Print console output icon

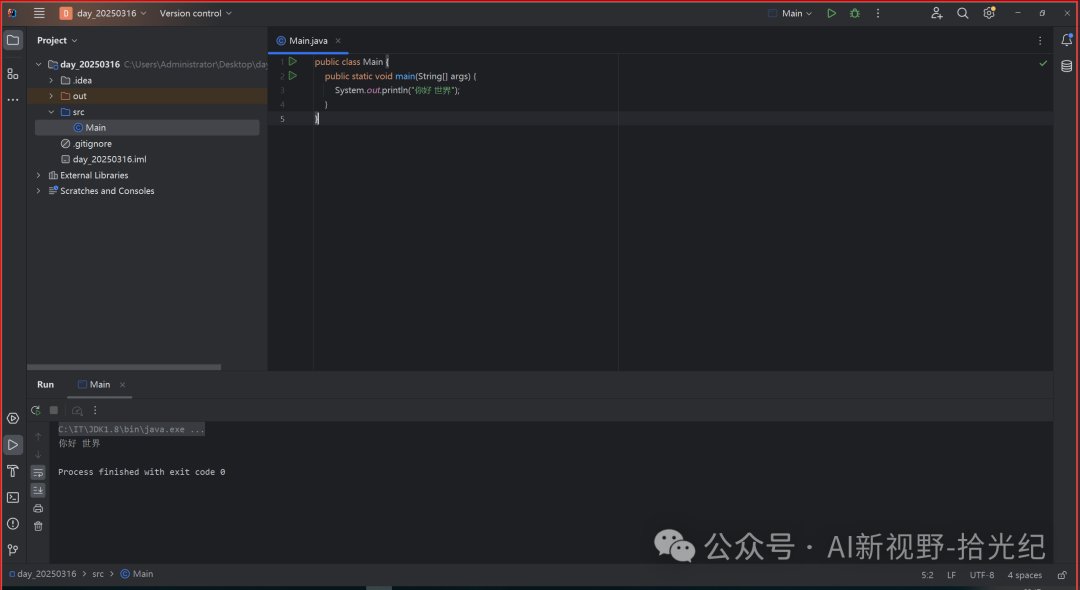pyautogui.click(x=38, y=508)
